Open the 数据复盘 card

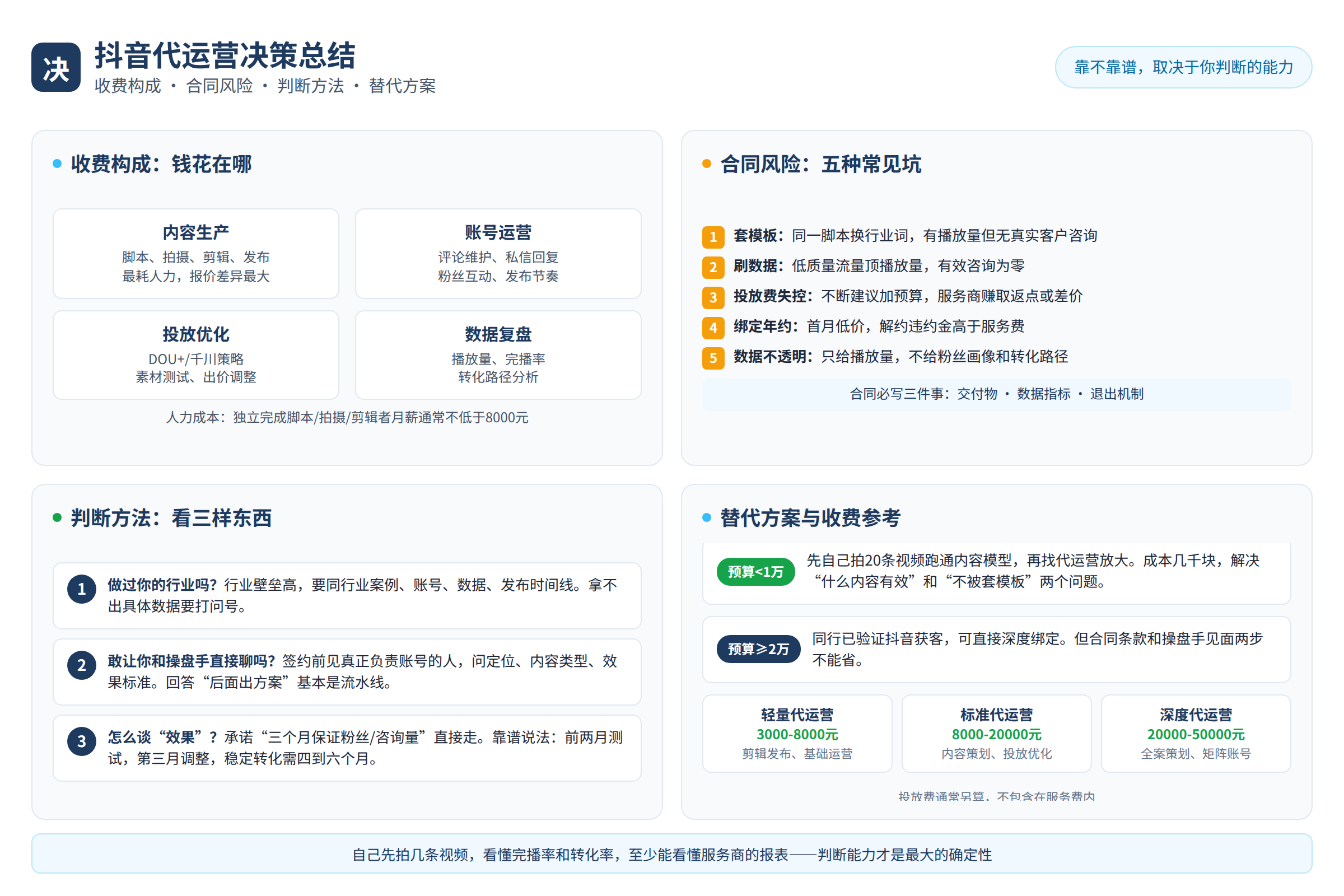pos(498,355)
